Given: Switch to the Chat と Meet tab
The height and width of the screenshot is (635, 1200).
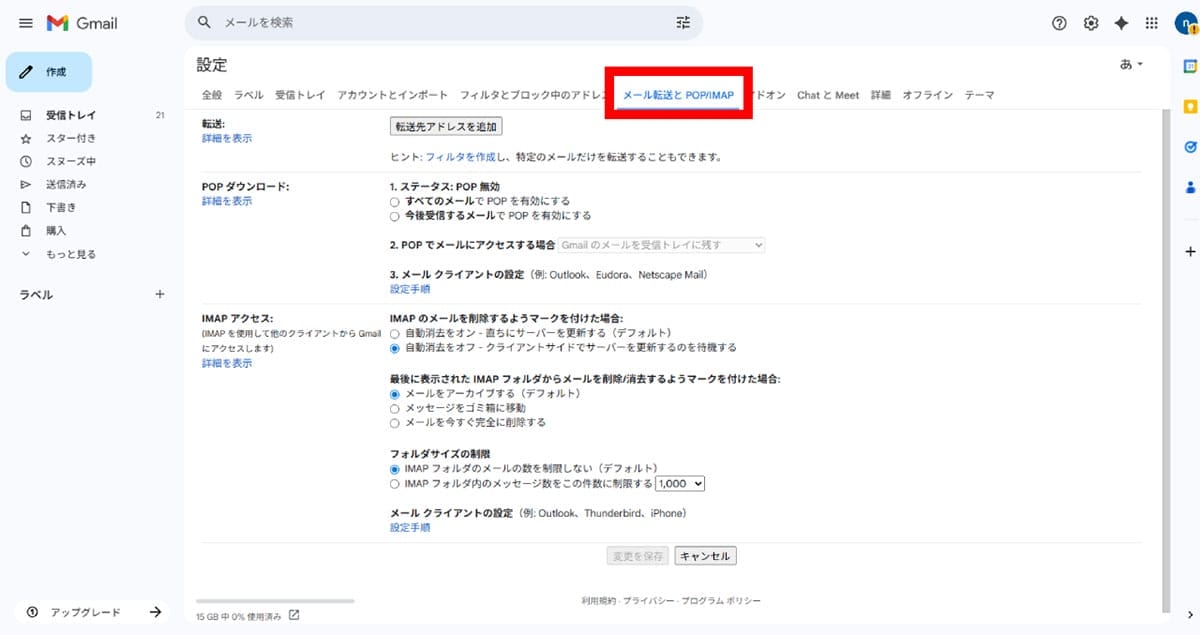Looking at the screenshot, I should [827, 95].
